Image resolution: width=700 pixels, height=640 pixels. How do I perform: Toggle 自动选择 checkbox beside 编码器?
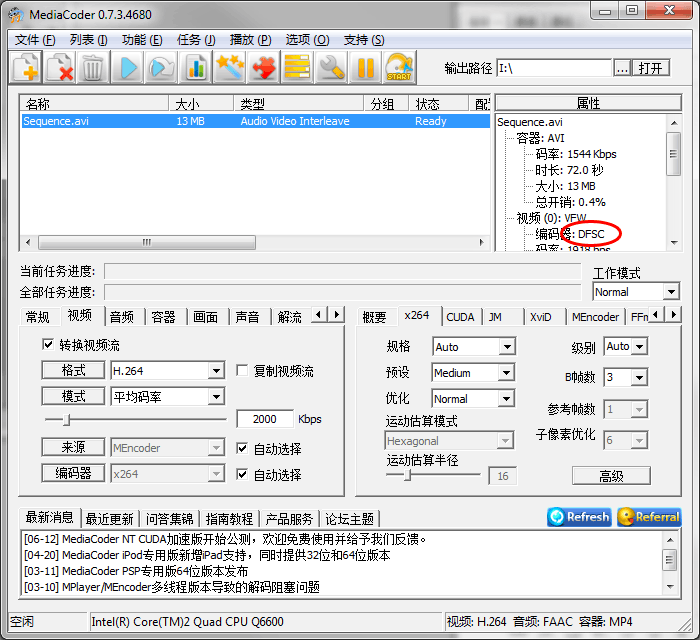pyautogui.click(x=242, y=474)
